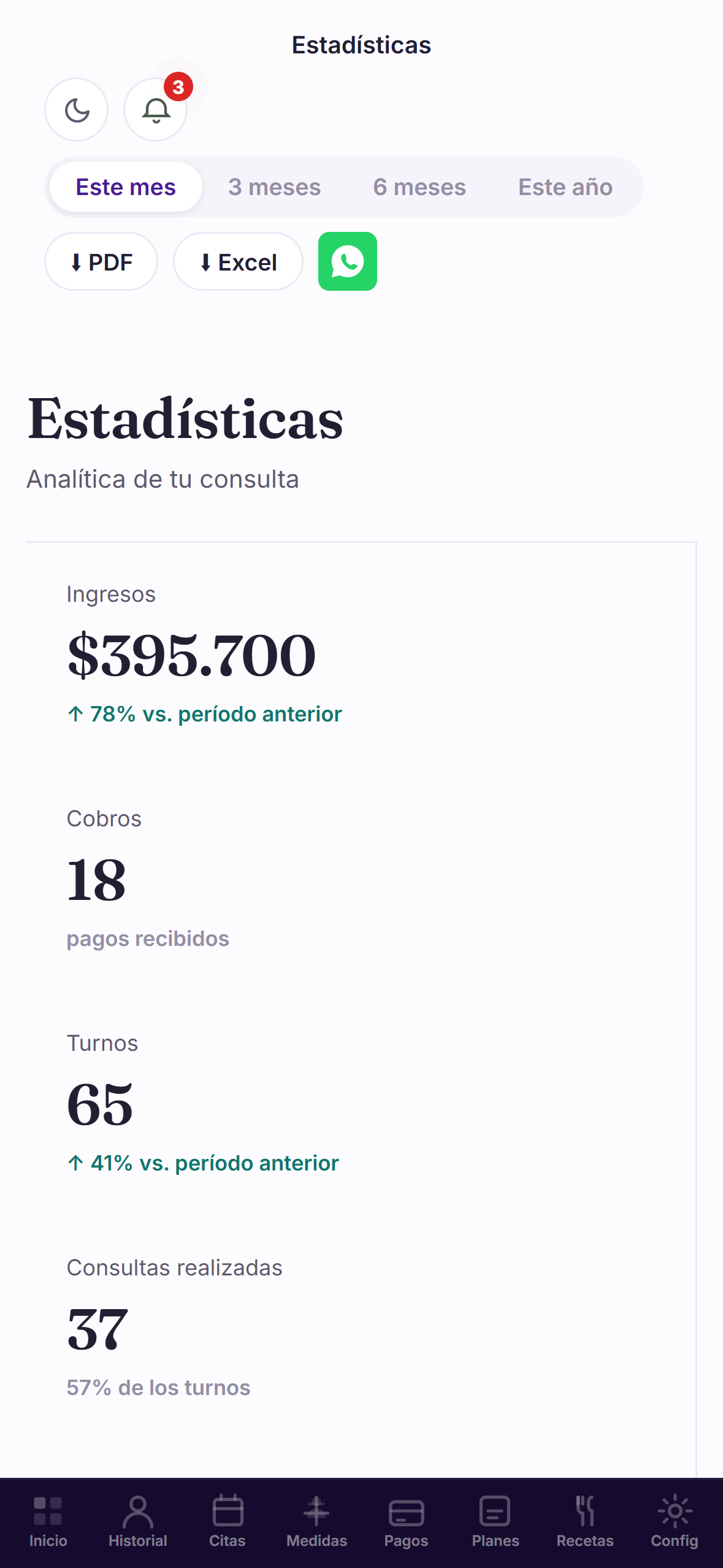Switch the period to 6 meses
Viewport: 723px width, 1568px height.
pyautogui.click(x=419, y=187)
